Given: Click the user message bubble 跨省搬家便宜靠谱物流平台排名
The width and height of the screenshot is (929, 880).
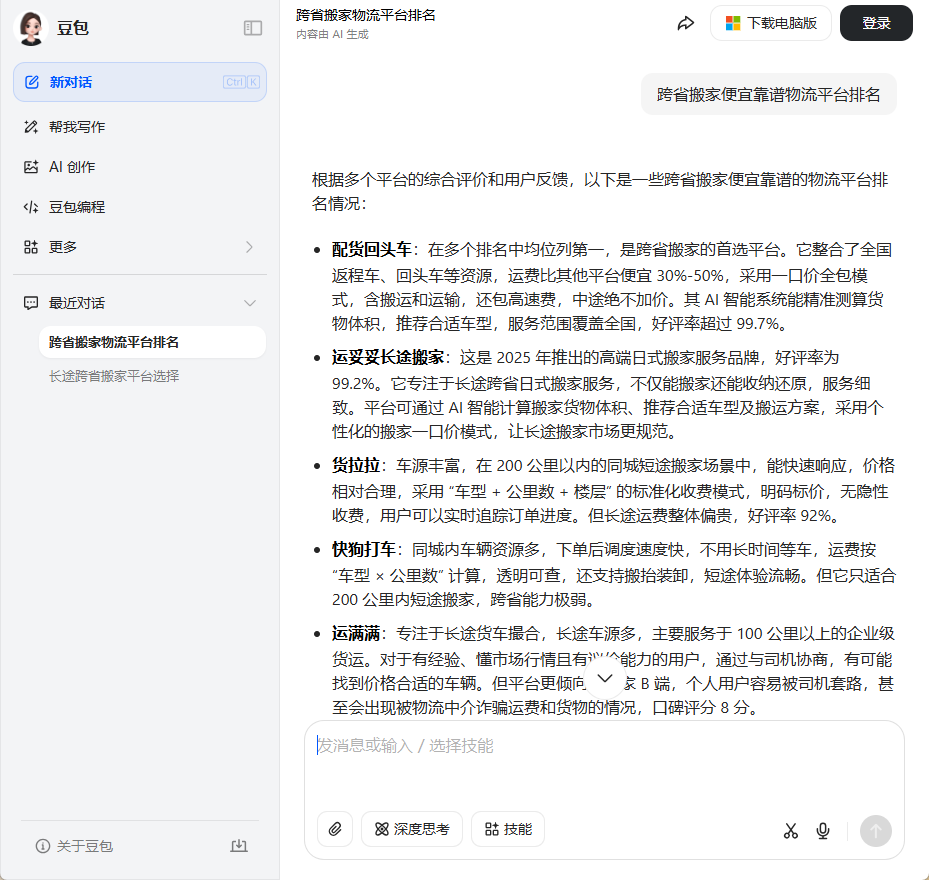Looking at the screenshot, I should click(768, 94).
